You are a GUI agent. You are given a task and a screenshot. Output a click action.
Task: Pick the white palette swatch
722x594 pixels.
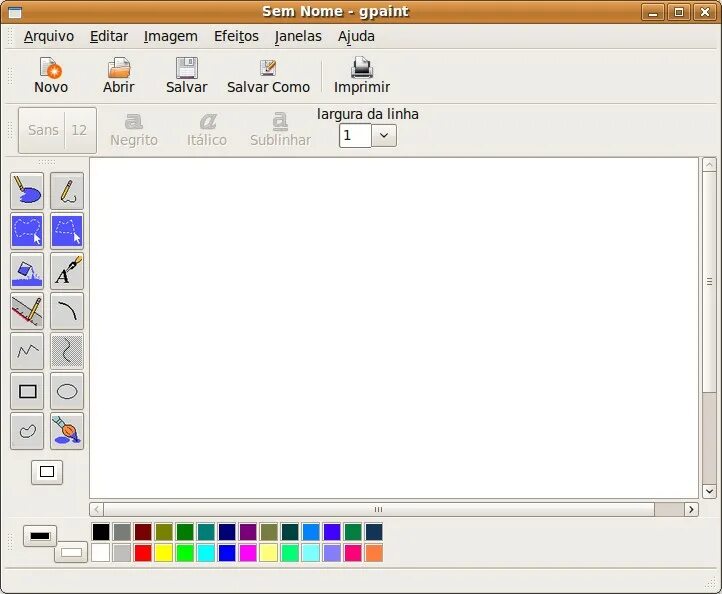(101, 553)
